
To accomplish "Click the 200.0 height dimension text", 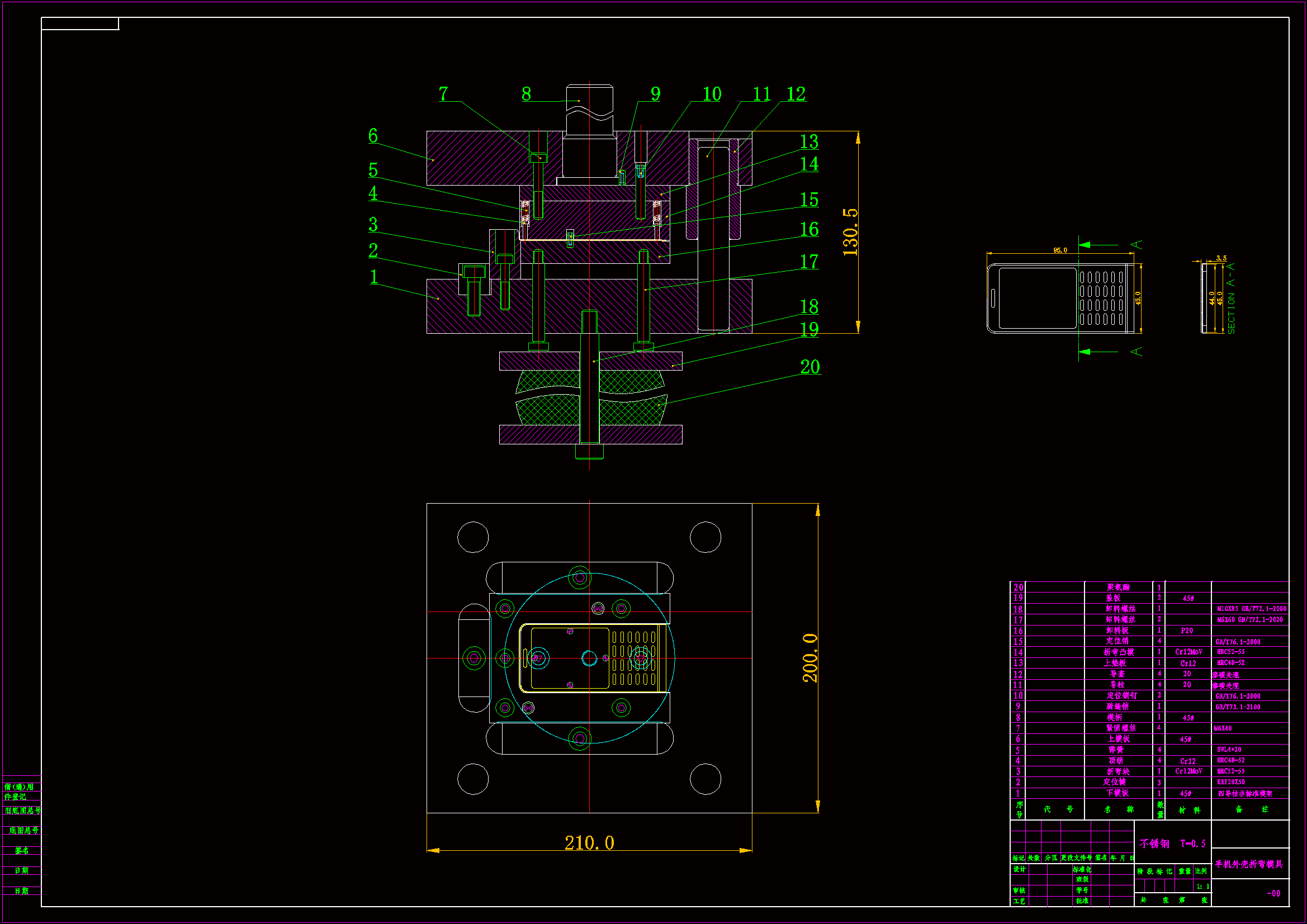I will point(810,657).
